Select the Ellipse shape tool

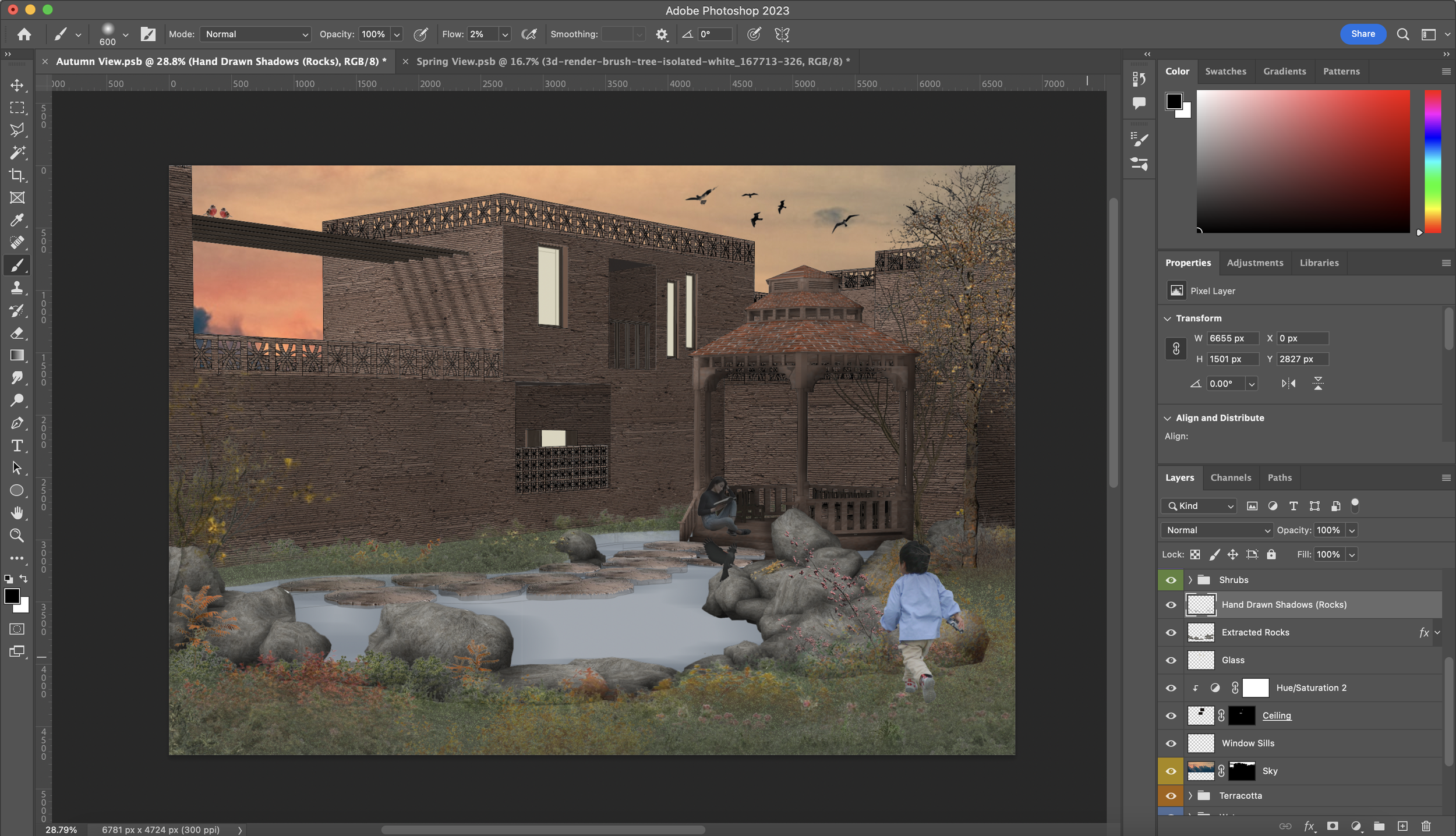tap(17, 490)
